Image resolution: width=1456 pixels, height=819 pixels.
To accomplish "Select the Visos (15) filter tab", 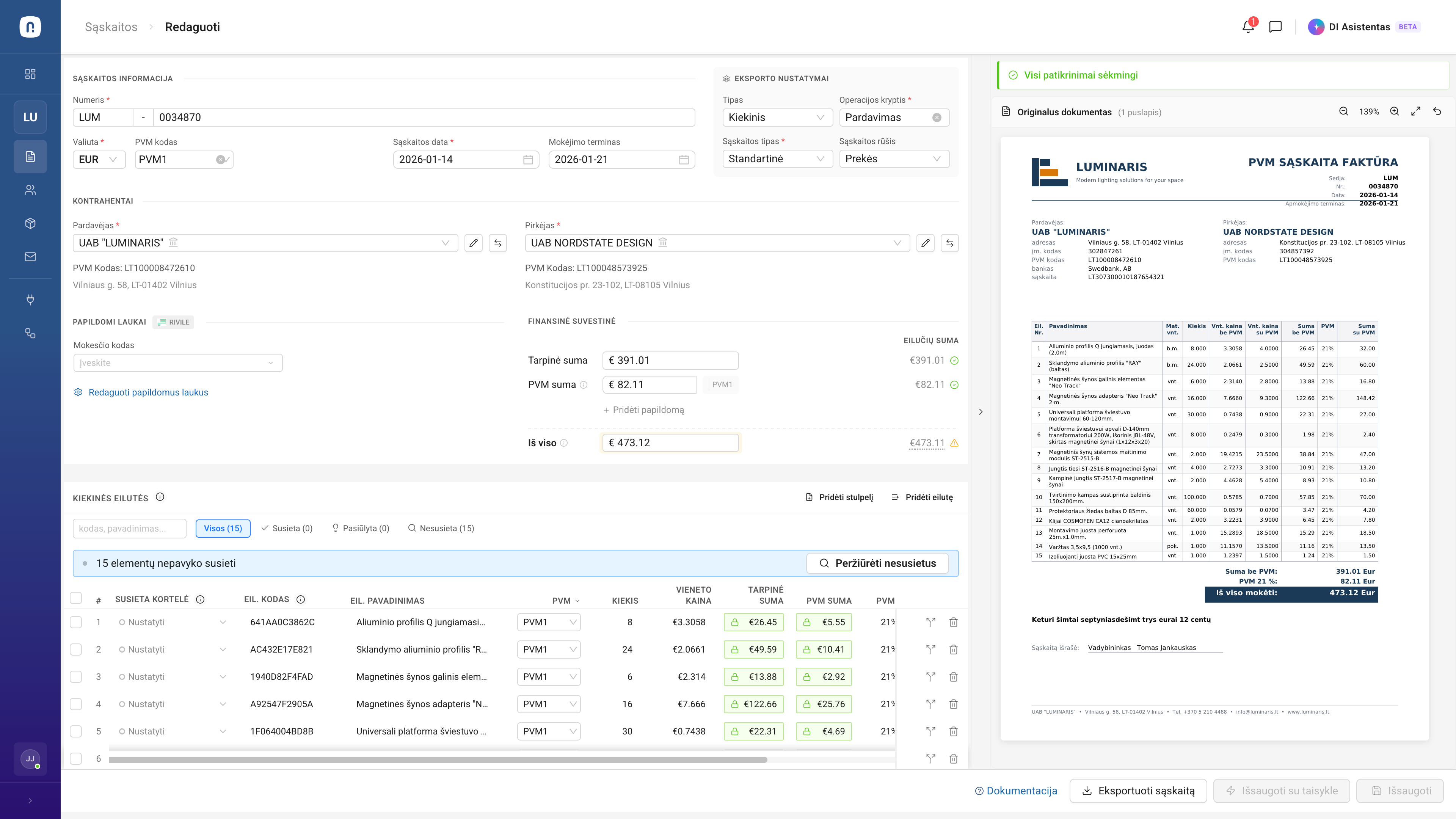I will click(223, 529).
